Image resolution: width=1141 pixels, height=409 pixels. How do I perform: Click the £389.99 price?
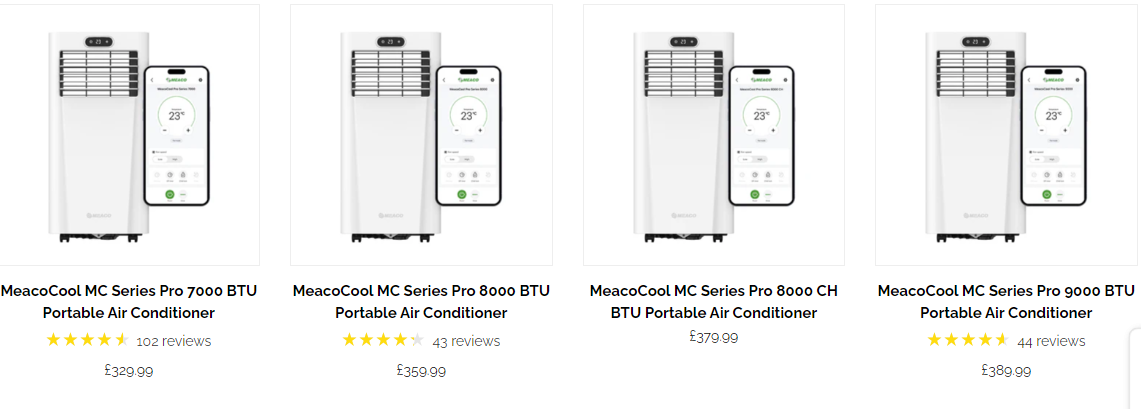(x=1006, y=371)
